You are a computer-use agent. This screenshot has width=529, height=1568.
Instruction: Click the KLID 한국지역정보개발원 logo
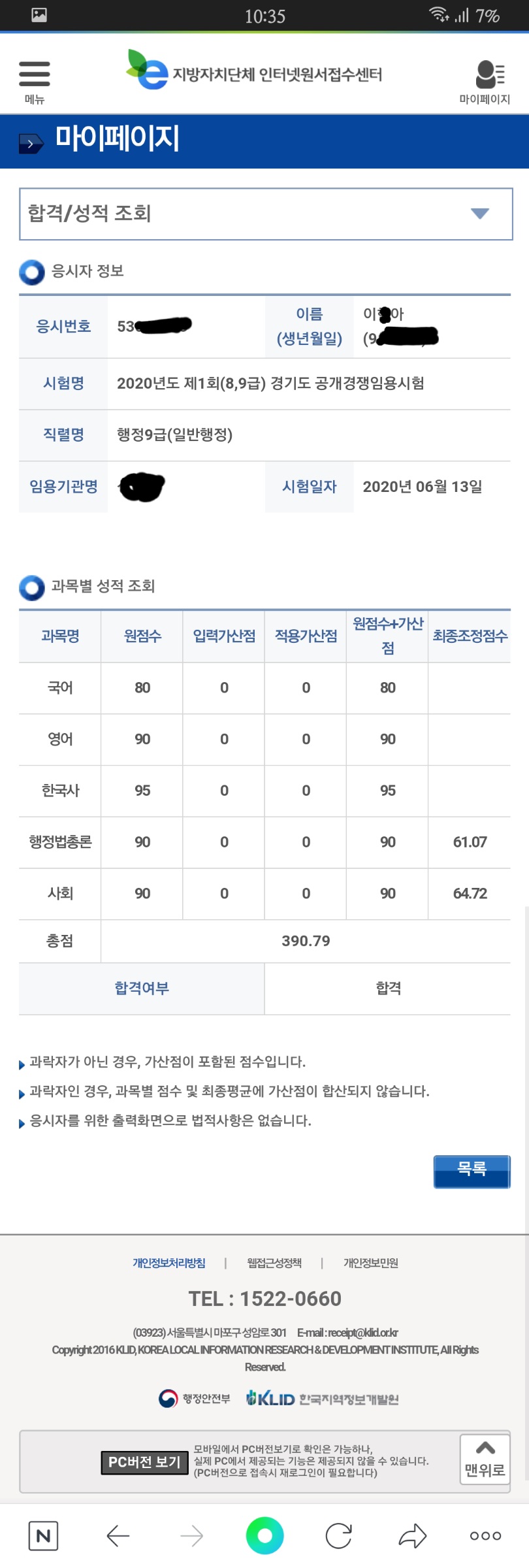(x=322, y=1398)
